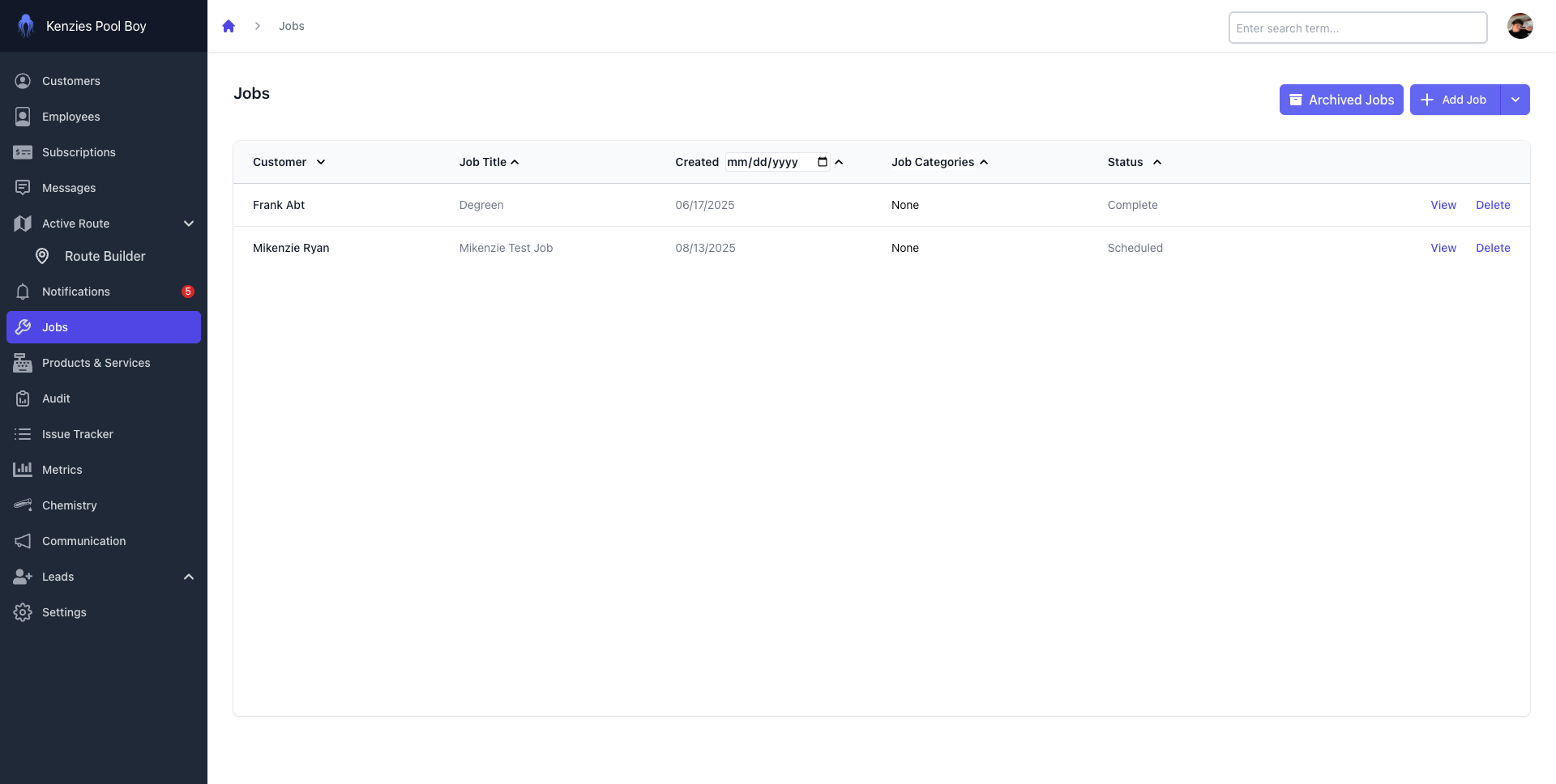This screenshot has width=1556, height=784.
Task: View the Mikenzie Test Job entry
Action: [x=1443, y=248]
